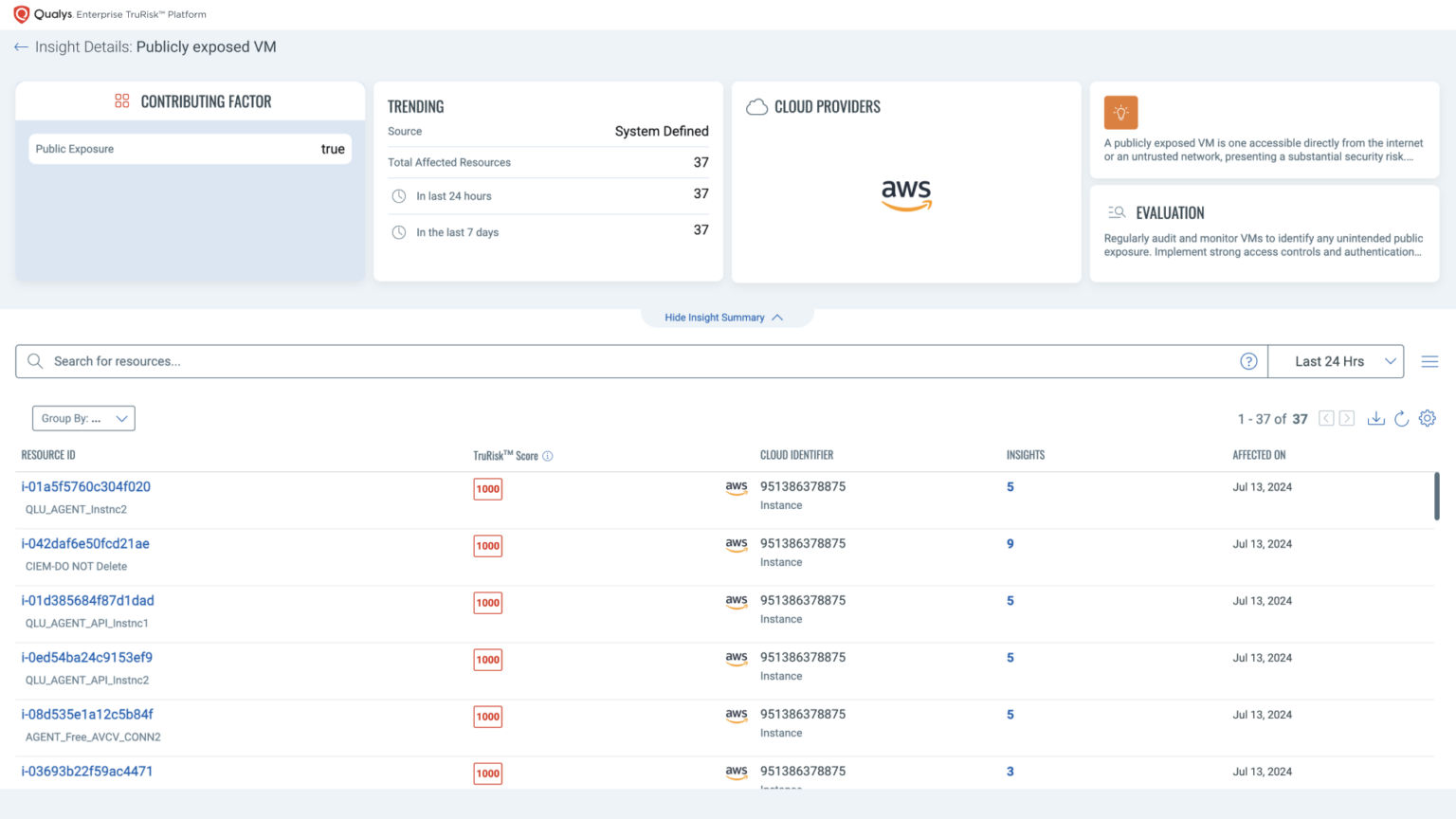Open the Group By dropdown

(x=83, y=418)
